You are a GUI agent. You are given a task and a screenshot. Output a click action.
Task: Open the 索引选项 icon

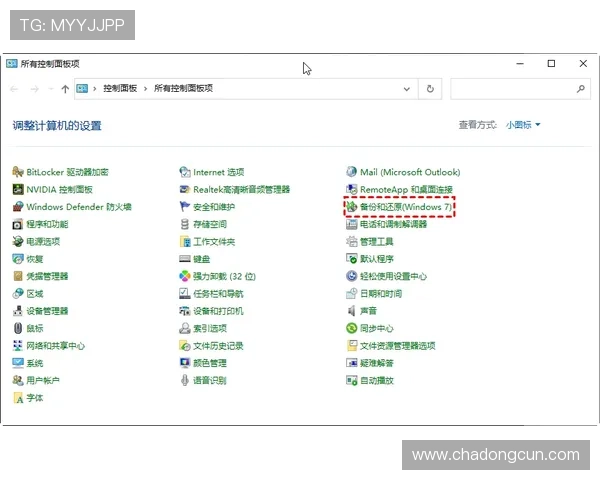click(x=184, y=328)
